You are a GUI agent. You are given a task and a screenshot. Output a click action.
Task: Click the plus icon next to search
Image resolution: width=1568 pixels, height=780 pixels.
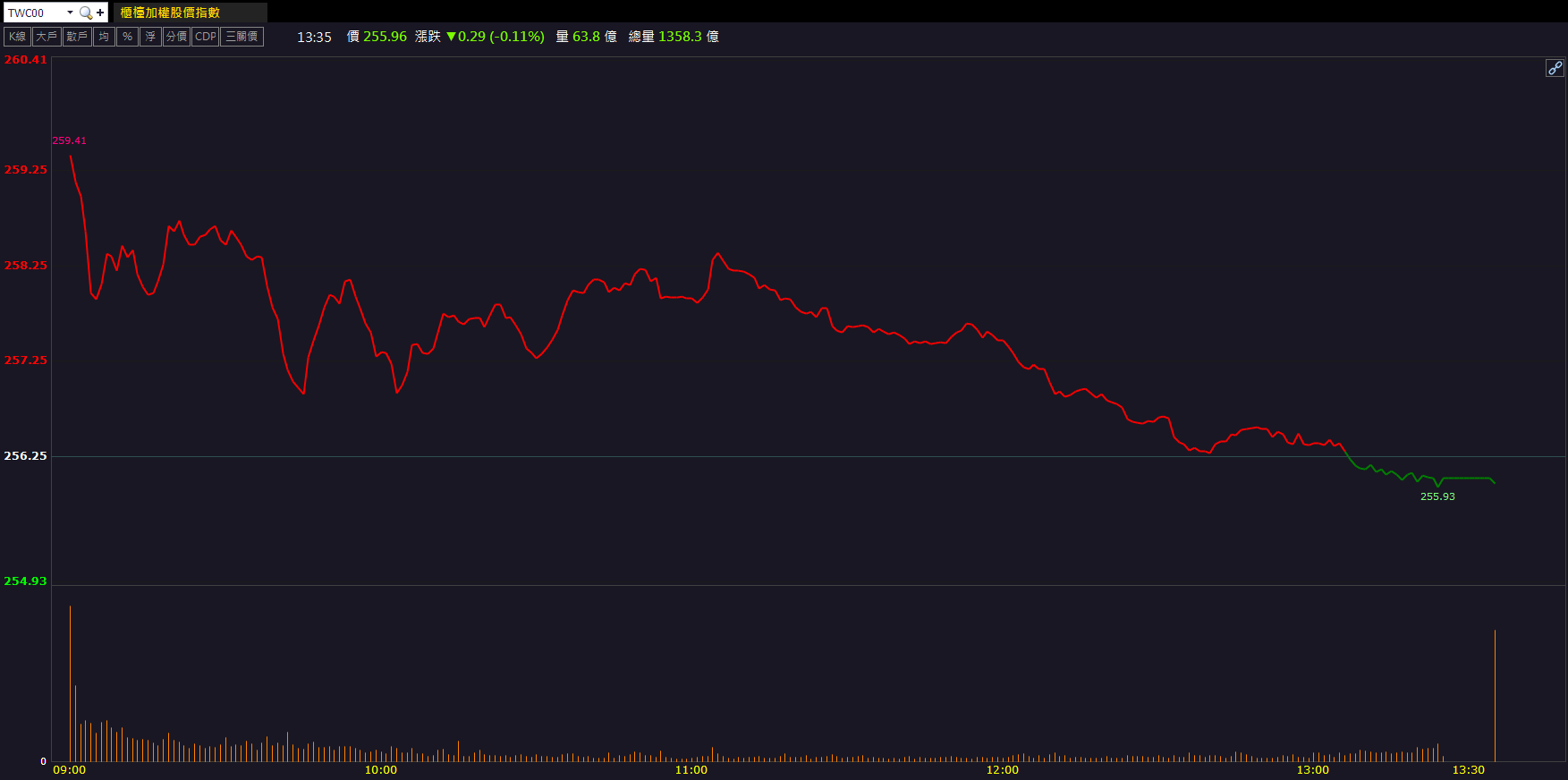pyautogui.click(x=100, y=13)
